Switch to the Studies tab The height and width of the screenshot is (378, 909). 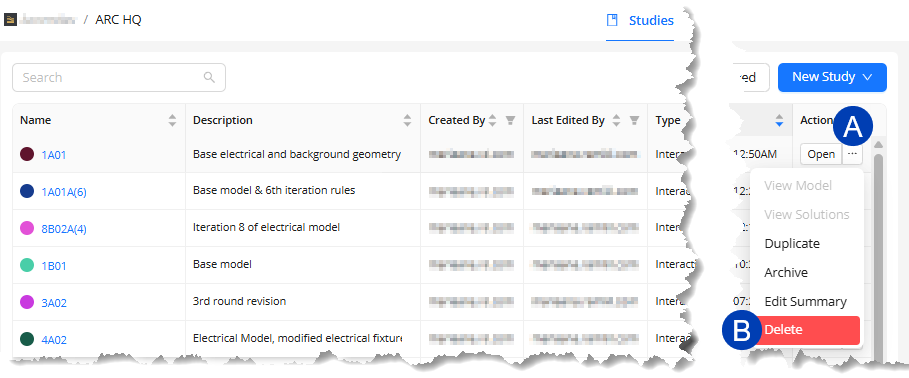(640, 21)
